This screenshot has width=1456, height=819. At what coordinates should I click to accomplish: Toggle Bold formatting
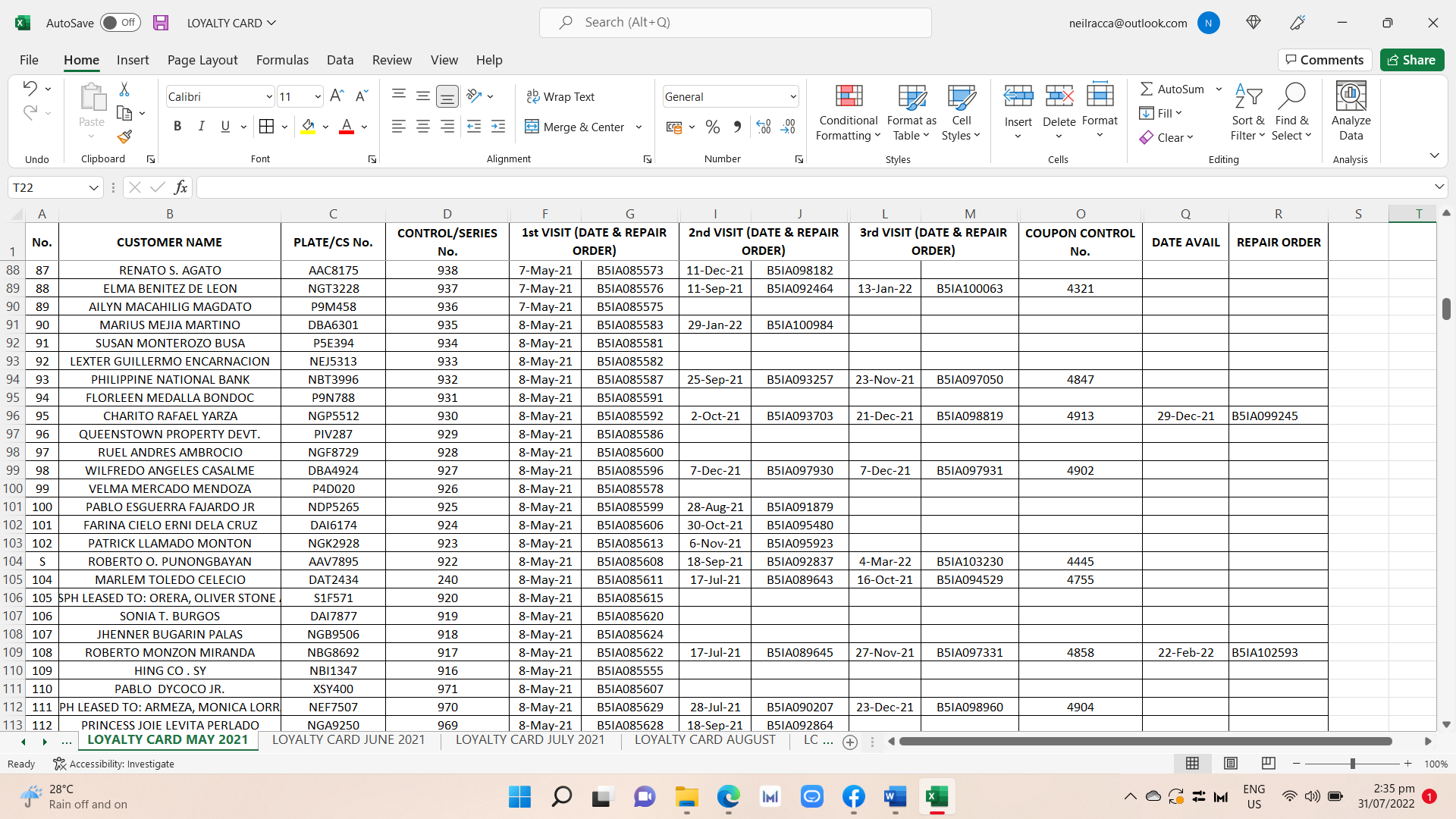coord(177,127)
